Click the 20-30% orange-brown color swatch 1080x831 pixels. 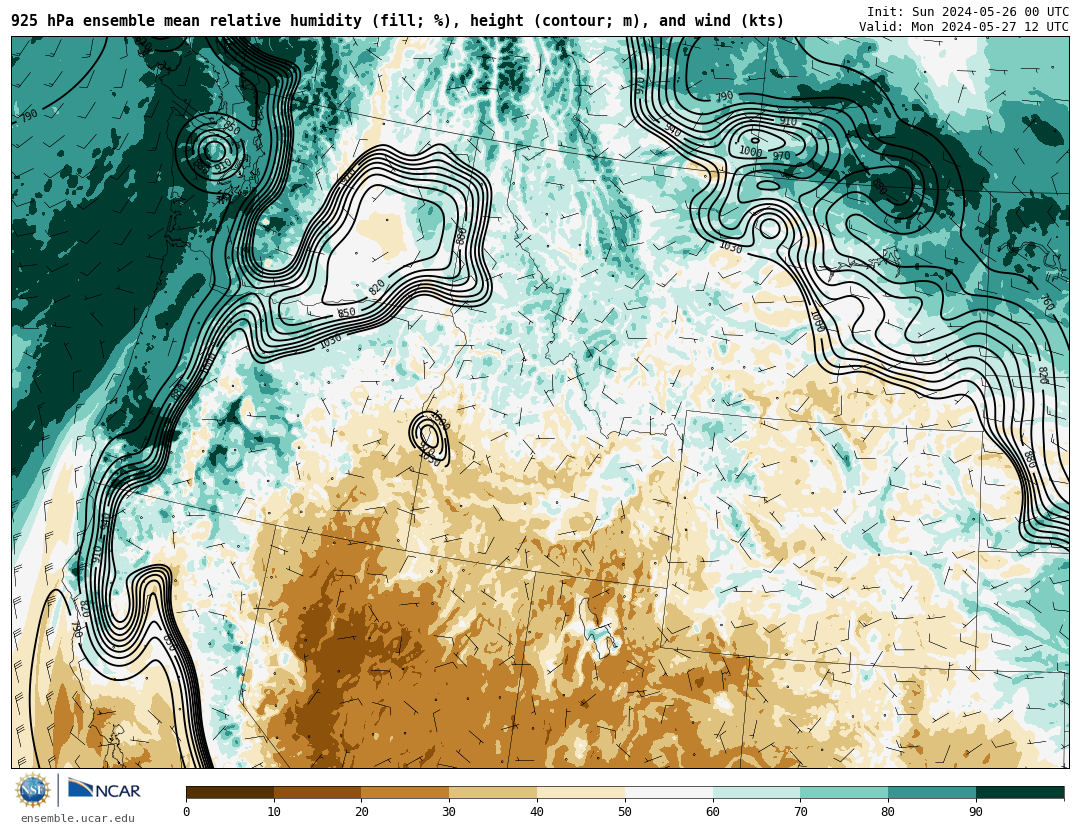405,793
